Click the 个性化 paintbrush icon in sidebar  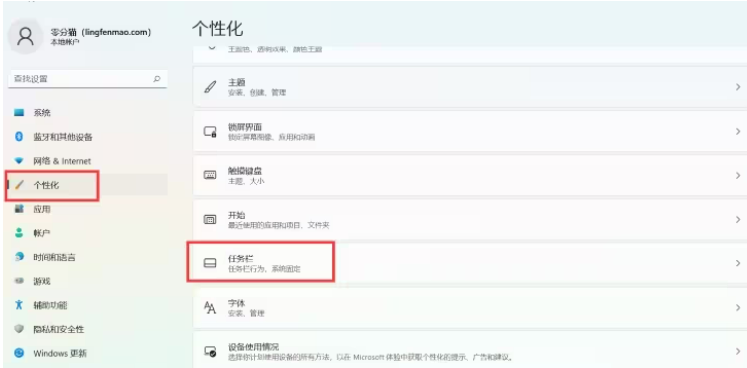19,185
